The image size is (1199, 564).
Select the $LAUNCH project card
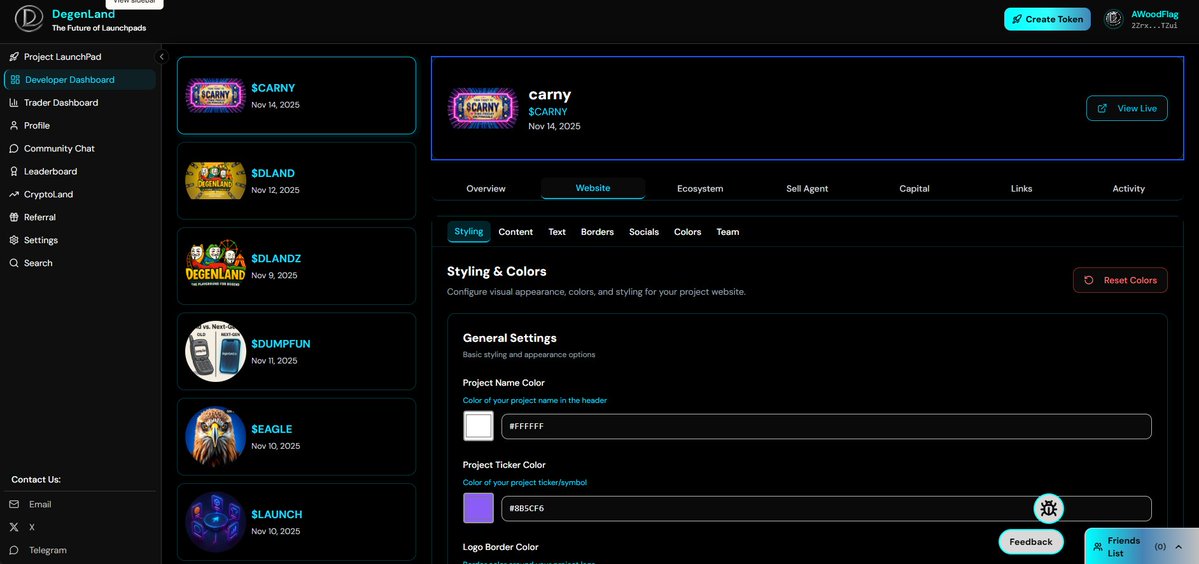[x=297, y=522]
